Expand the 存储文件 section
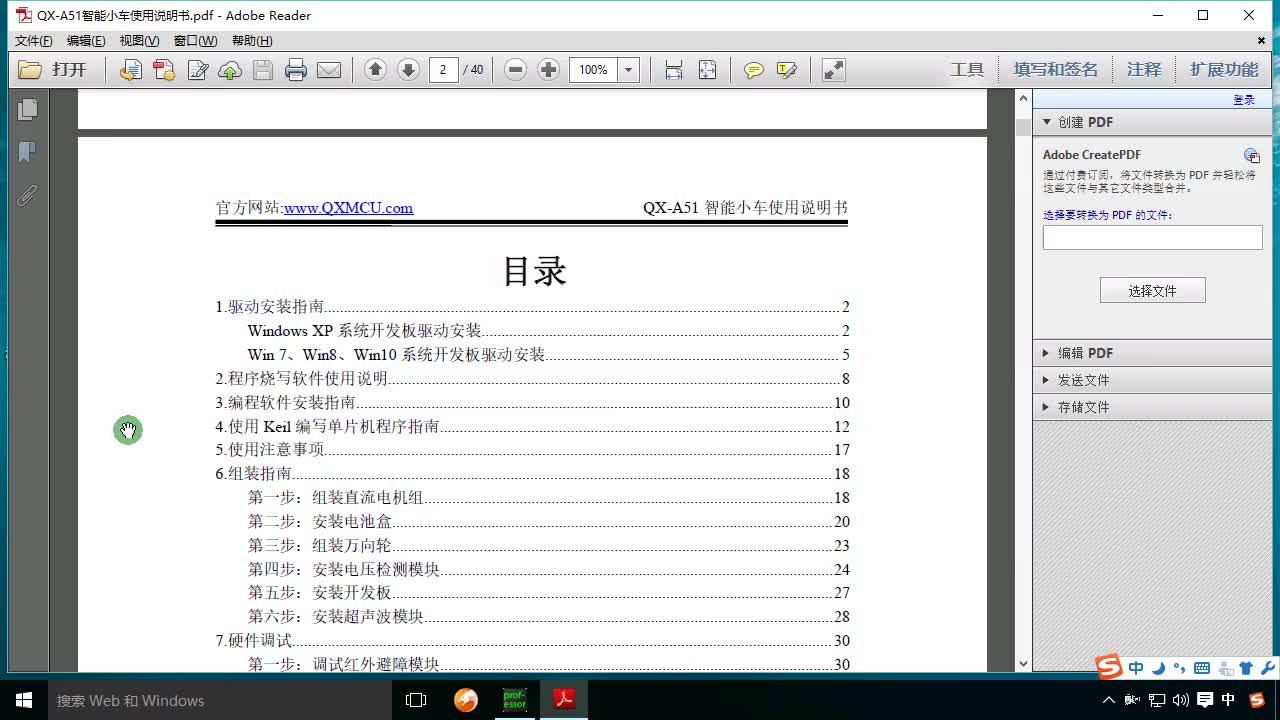 [x=1152, y=407]
